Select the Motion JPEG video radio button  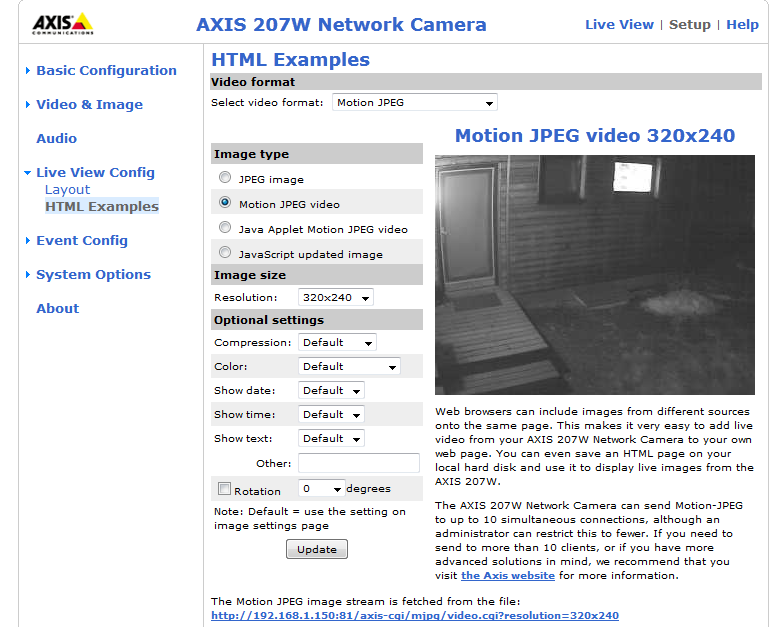225,202
